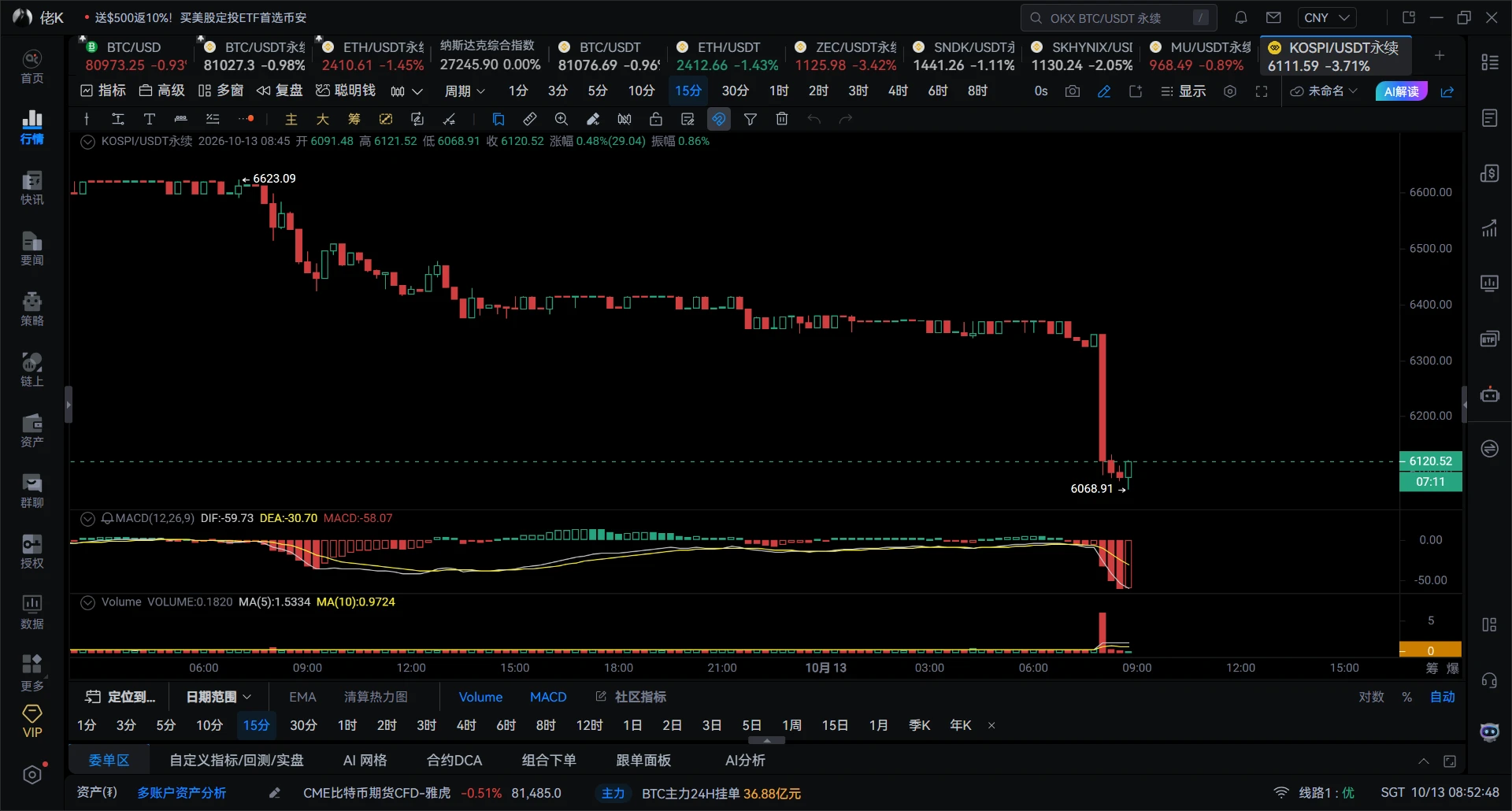Click the lock drawings icon
Image resolution: width=1512 pixels, height=811 pixels.
pyautogui.click(x=656, y=119)
